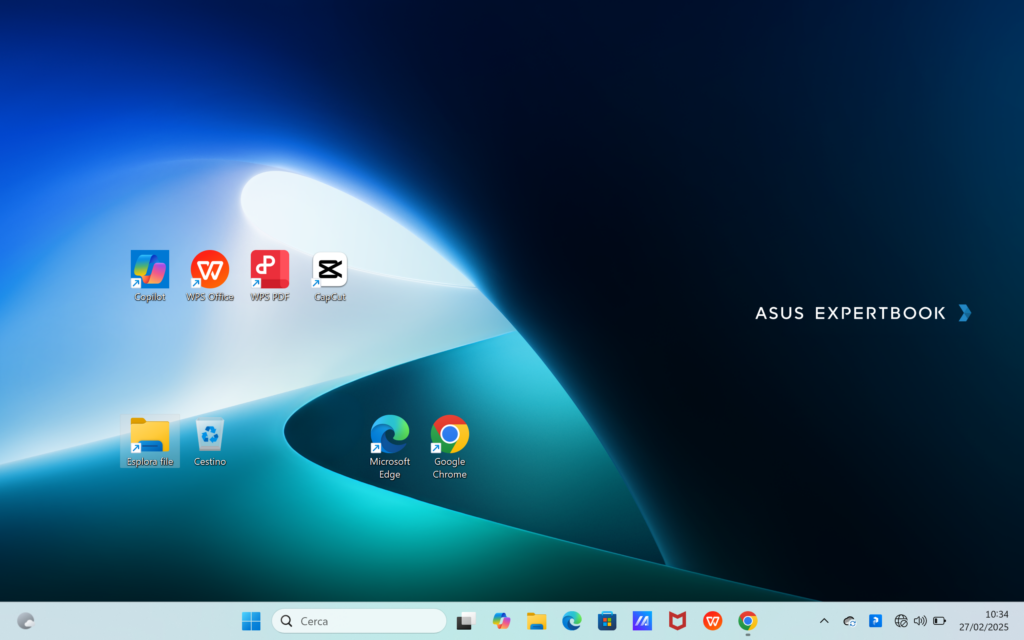Expand the hidden system tray icons
The height and width of the screenshot is (640, 1024).
[x=824, y=621]
